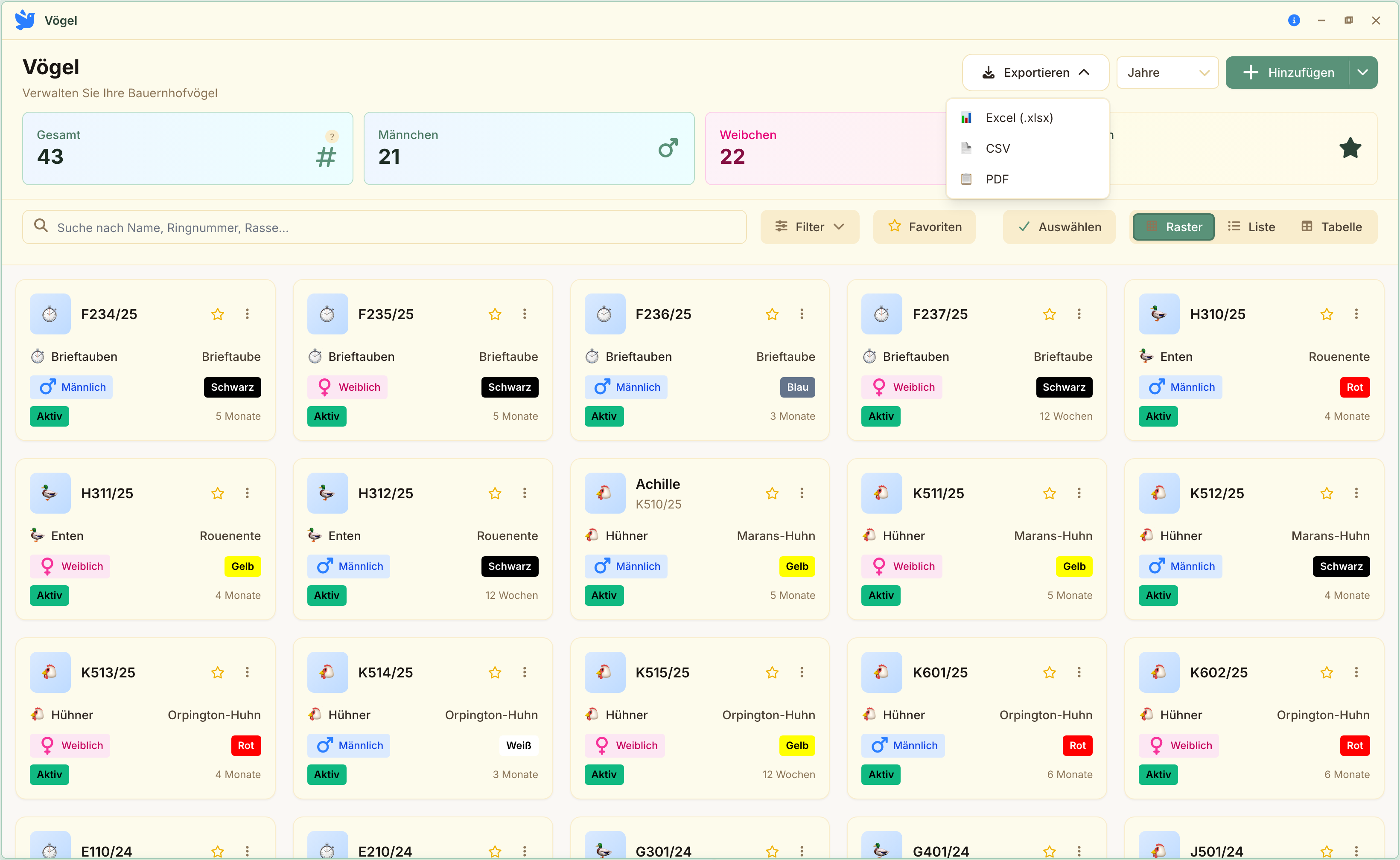Click the Männchen statistics card
1400x860 pixels.
click(529, 148)
